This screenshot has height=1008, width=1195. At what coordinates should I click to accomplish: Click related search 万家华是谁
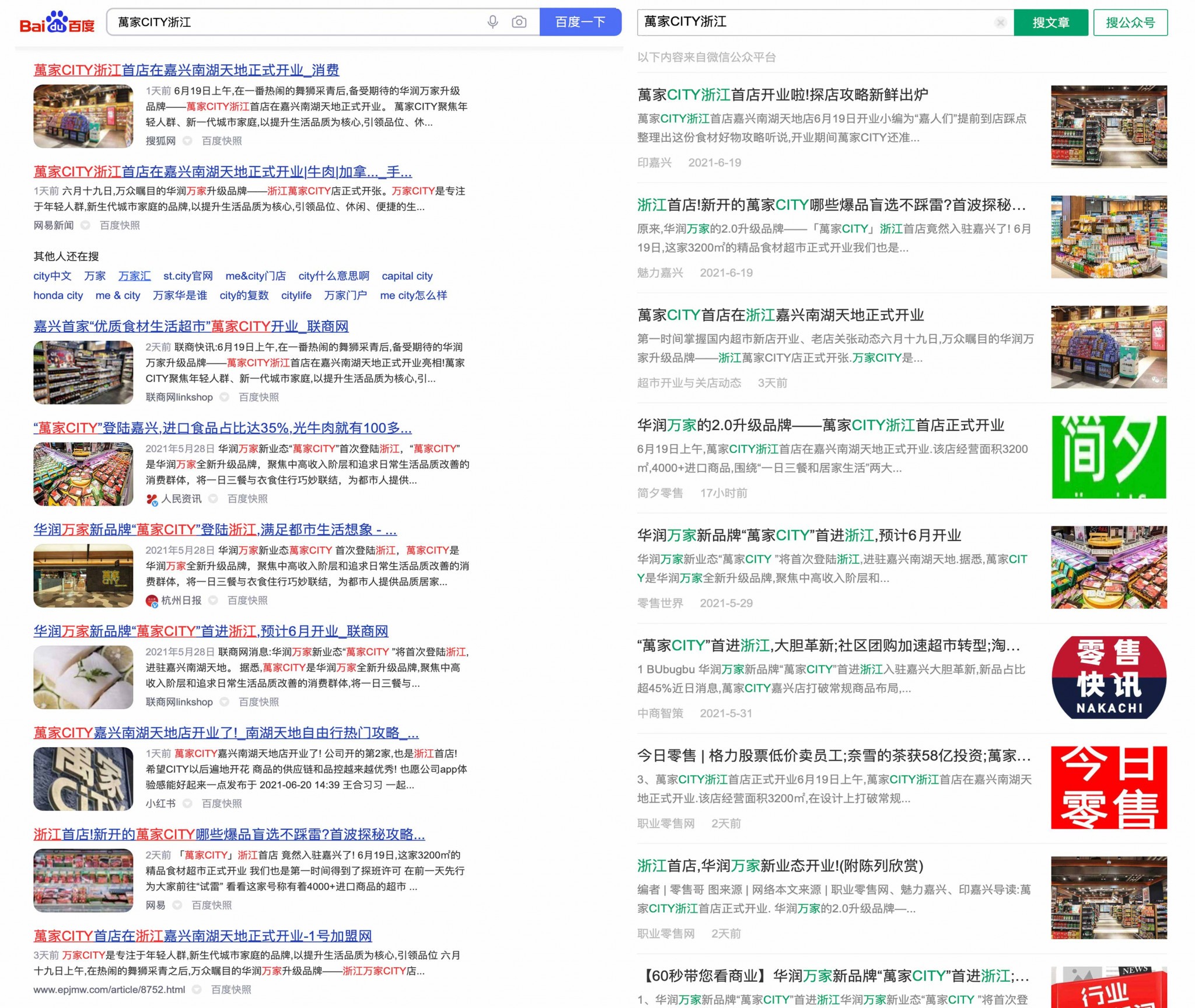pyautogui.click(x=180, y=295)
